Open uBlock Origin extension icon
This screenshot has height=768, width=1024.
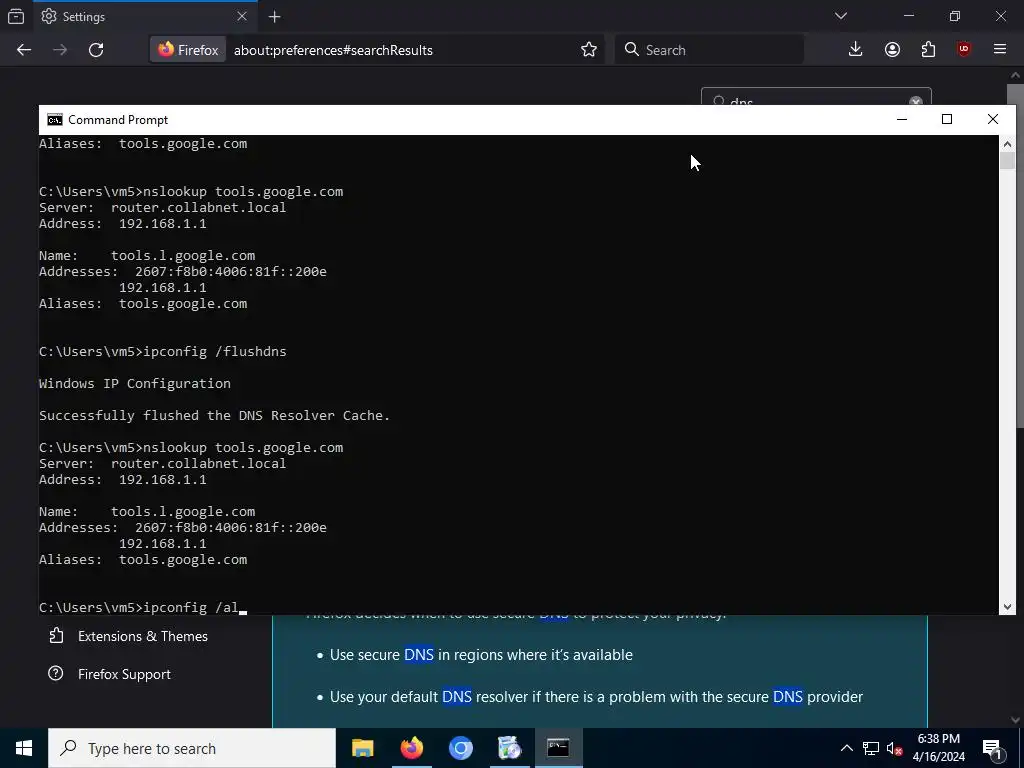(964, 50)
